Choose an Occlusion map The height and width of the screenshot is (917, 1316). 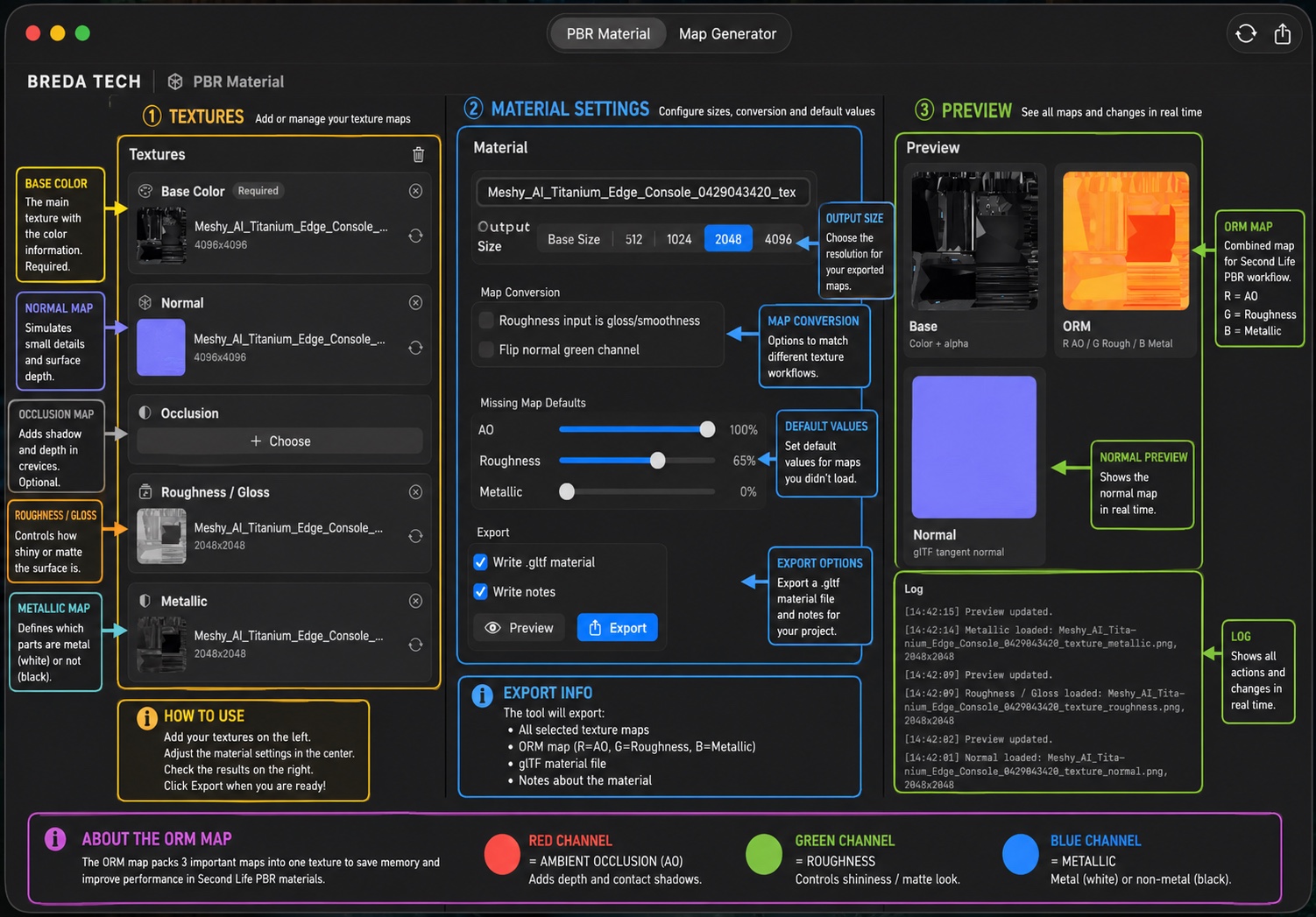pos(279,441)
